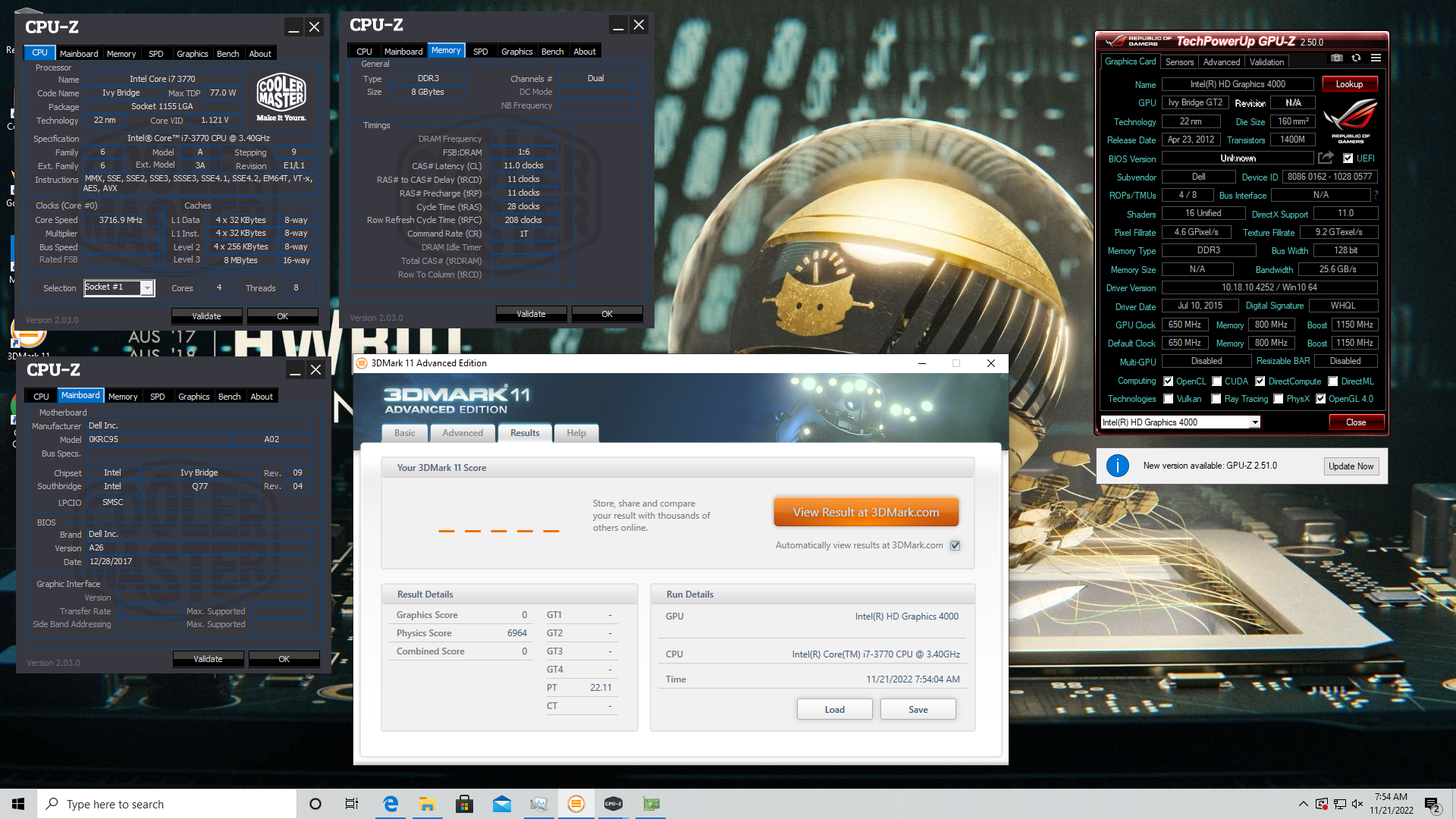Uncheck automatically view results at 3DMark.com
The height and width of the screenshot is (819, 1456).
click(955, 545)
